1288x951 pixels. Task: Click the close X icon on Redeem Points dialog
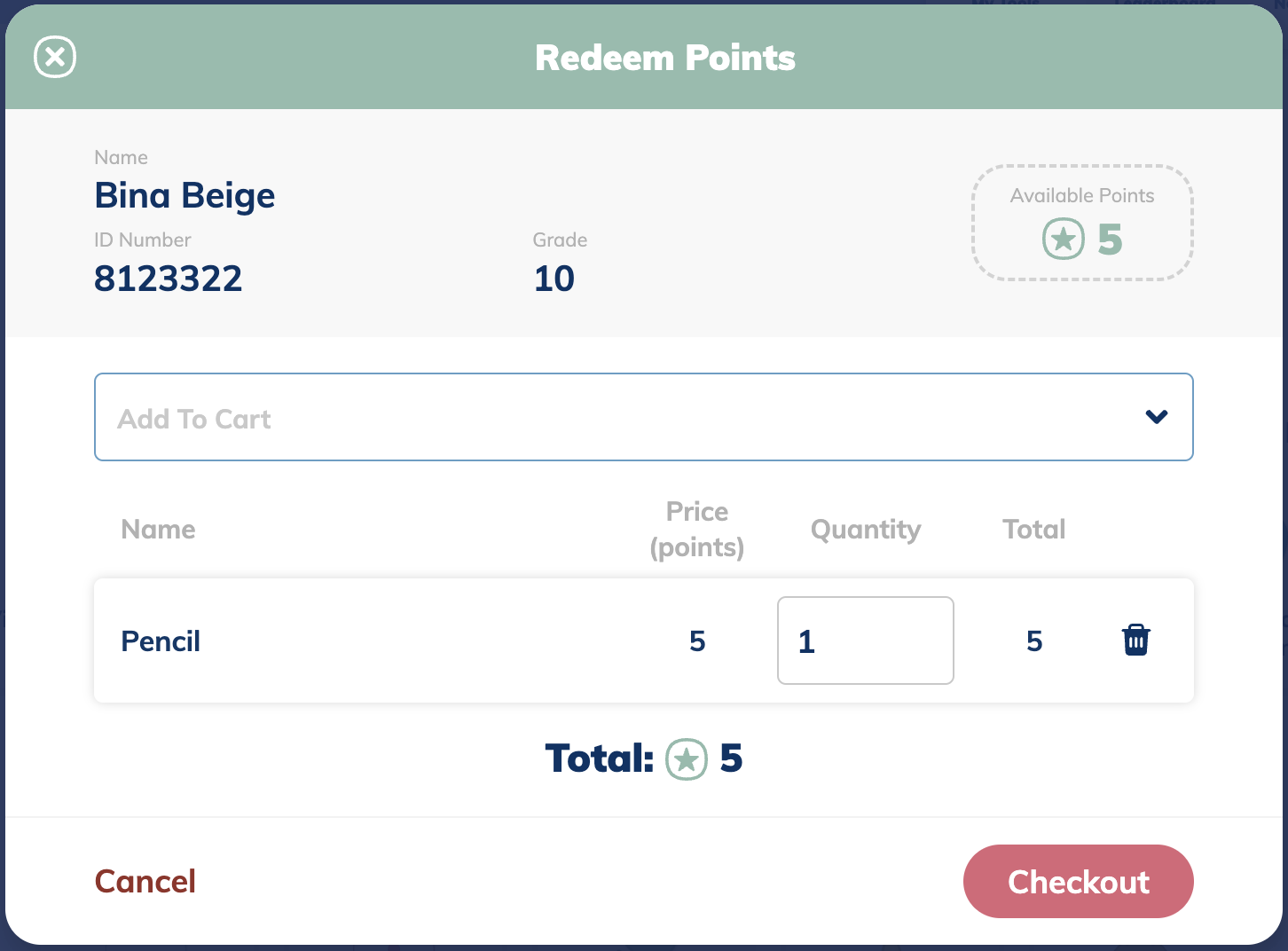click(54, 57)
